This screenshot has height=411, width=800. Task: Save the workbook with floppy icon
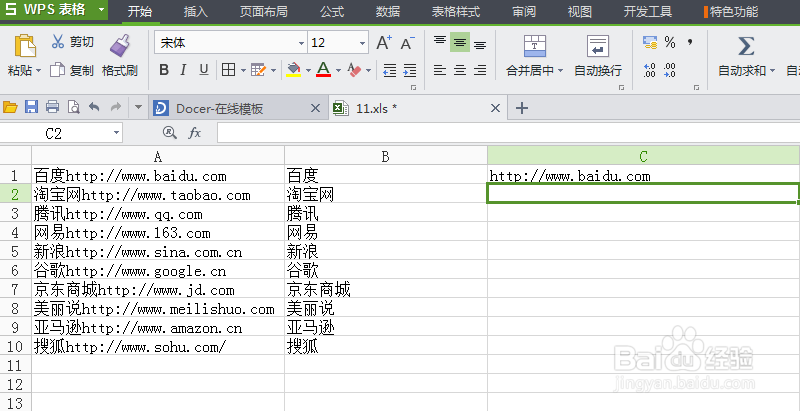[32, 107]
